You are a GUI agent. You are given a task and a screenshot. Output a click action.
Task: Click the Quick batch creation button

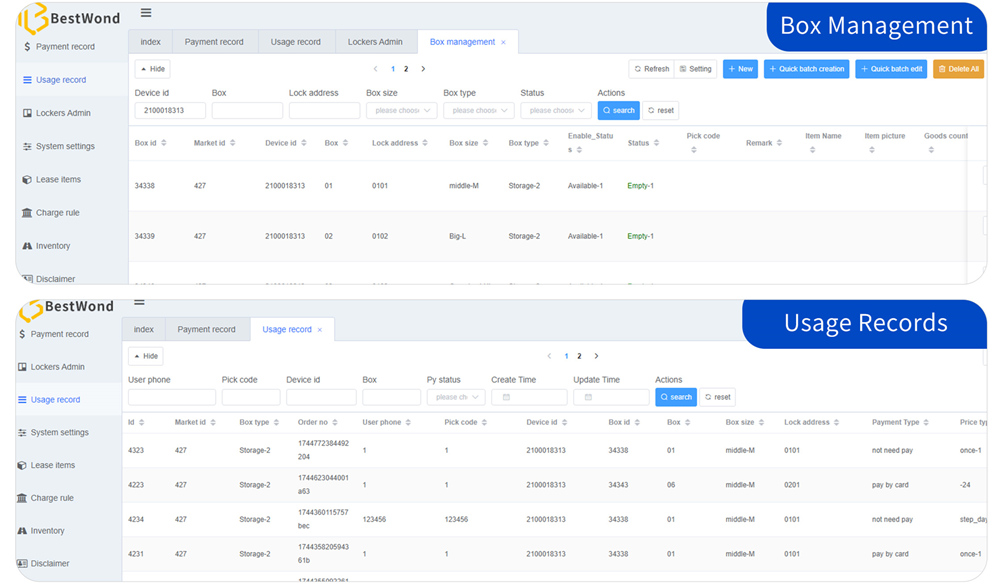(x=806, y=69)
